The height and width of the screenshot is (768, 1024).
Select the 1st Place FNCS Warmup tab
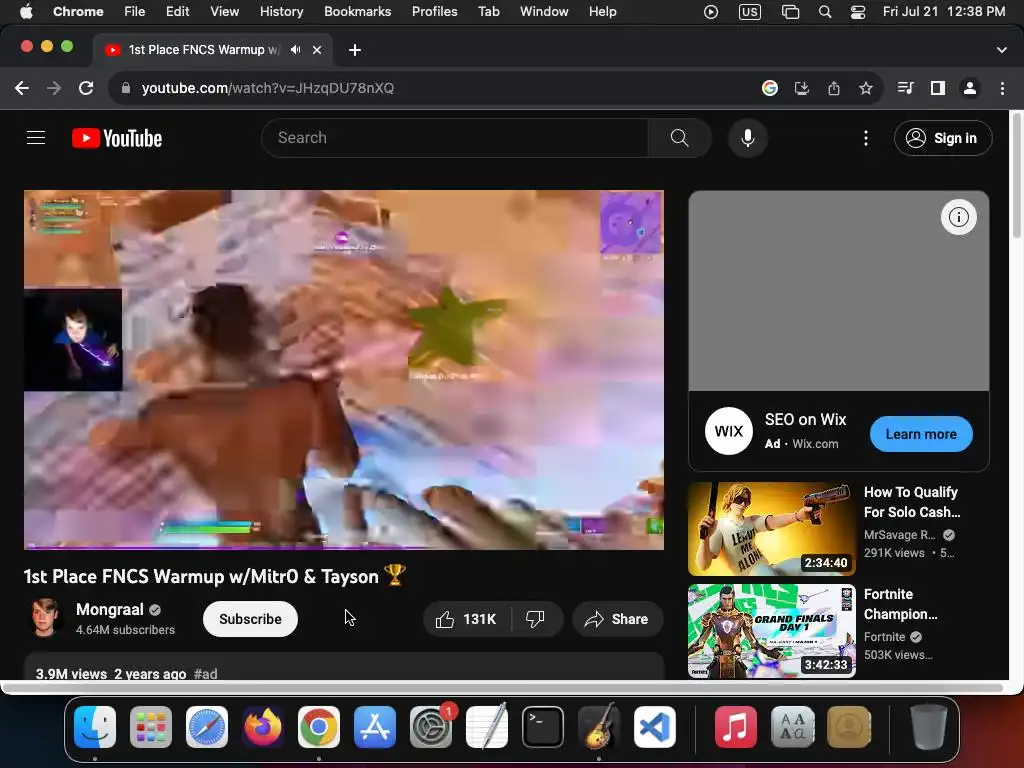202,50
